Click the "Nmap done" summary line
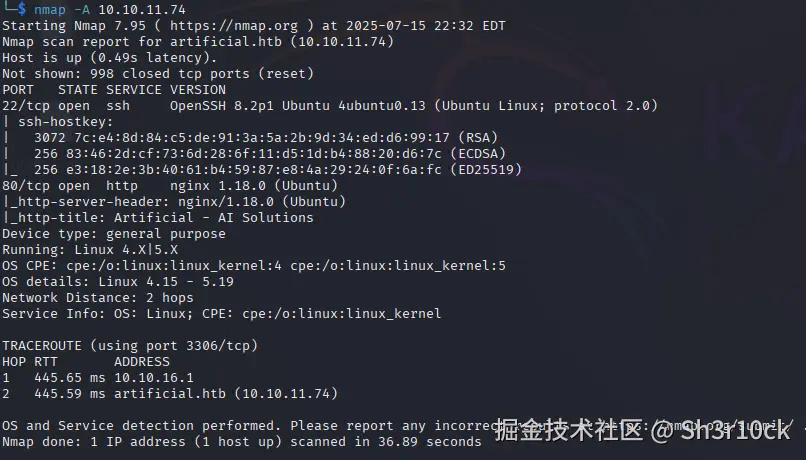Image resolution: width=806 pixels, height=460 pixels. tap(241, 441)
